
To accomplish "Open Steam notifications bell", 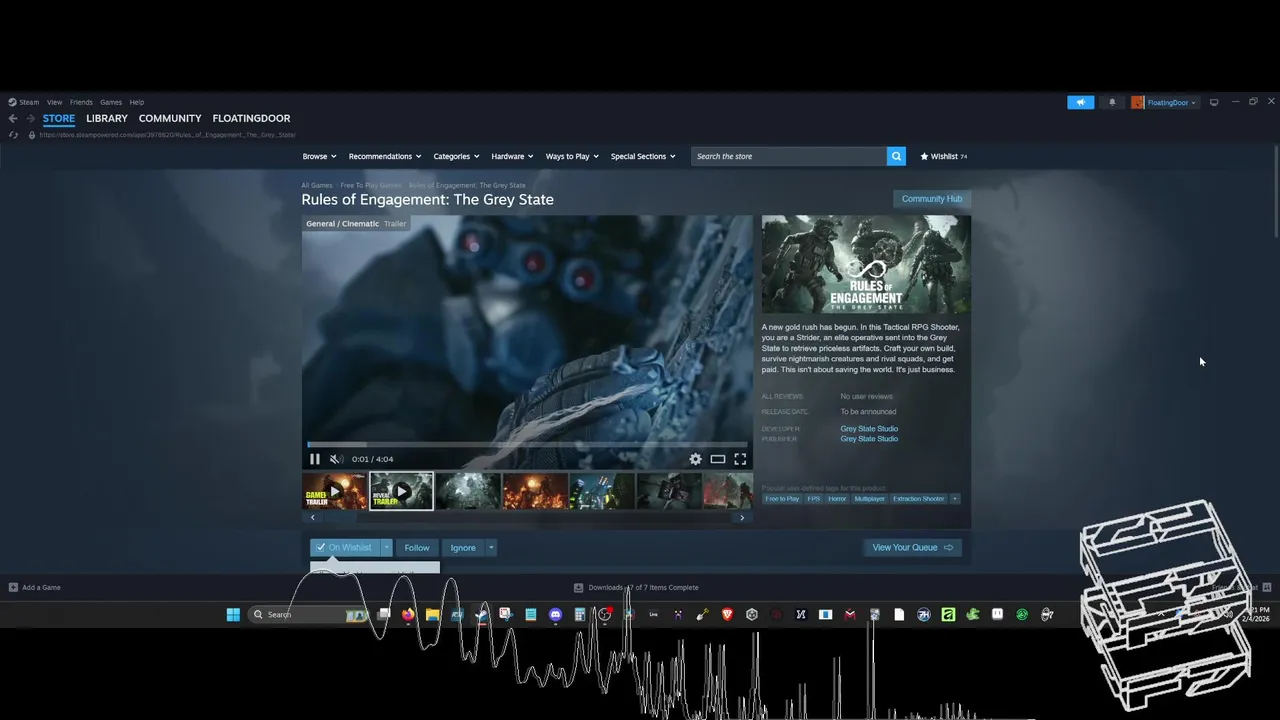I will (1112, 102).
